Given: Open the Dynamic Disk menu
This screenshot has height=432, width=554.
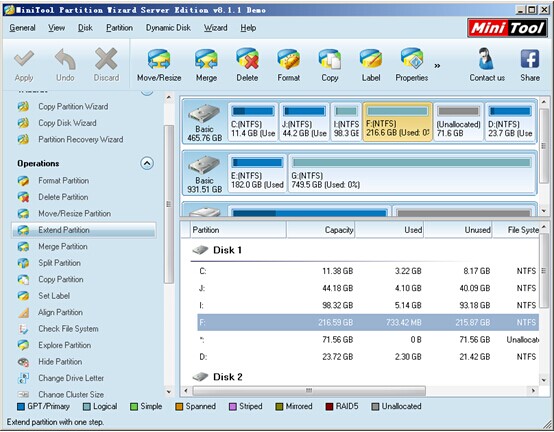Looking at the screenshot, I should (168, 28).
